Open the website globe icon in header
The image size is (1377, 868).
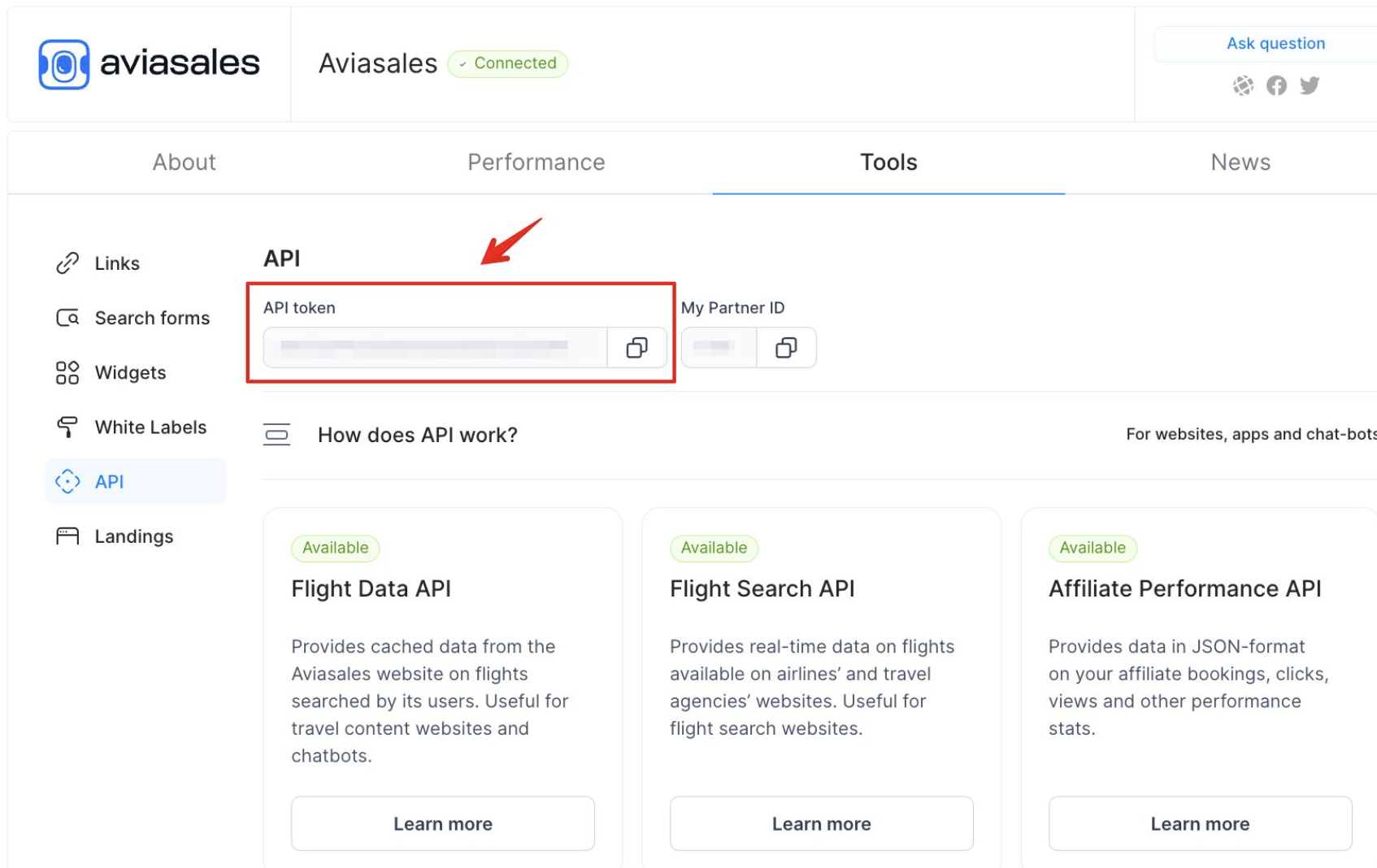click(x=1243, y=85)
